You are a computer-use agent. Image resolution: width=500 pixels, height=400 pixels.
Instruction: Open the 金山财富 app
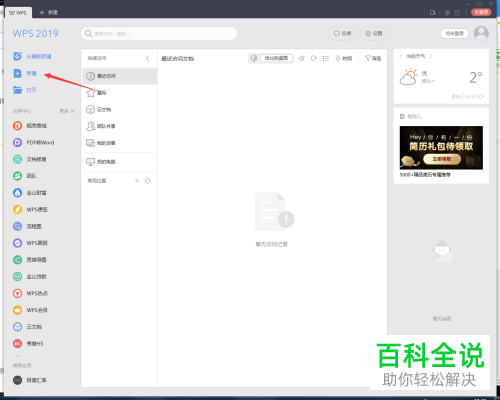pyautogui.click(x=30, y=193)
